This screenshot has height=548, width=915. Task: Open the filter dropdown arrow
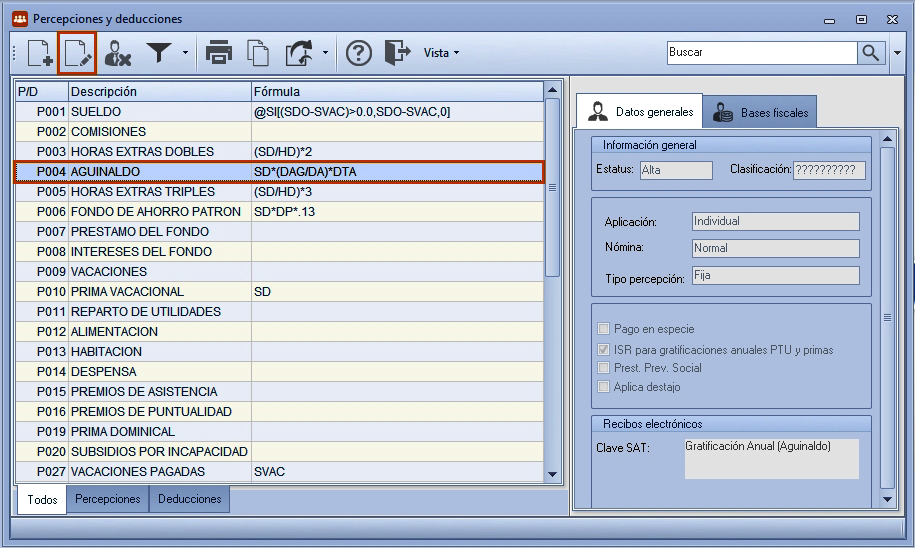185,53
